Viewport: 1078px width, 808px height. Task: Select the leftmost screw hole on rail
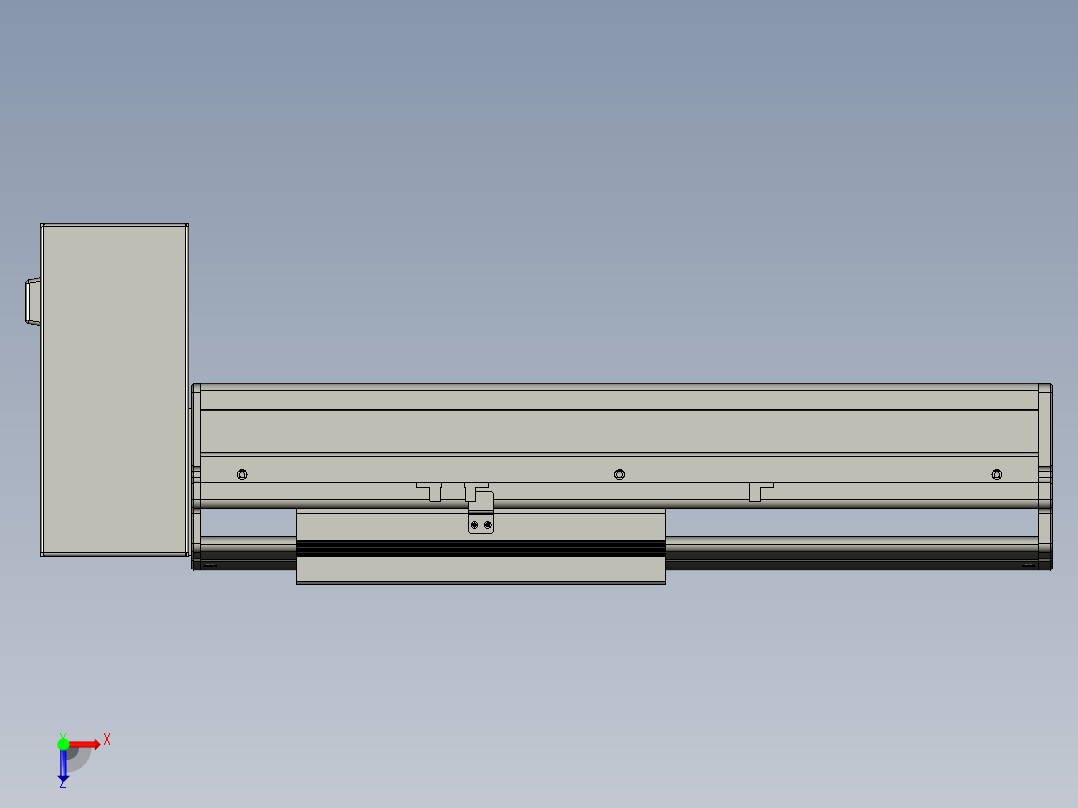click(242, 474)
